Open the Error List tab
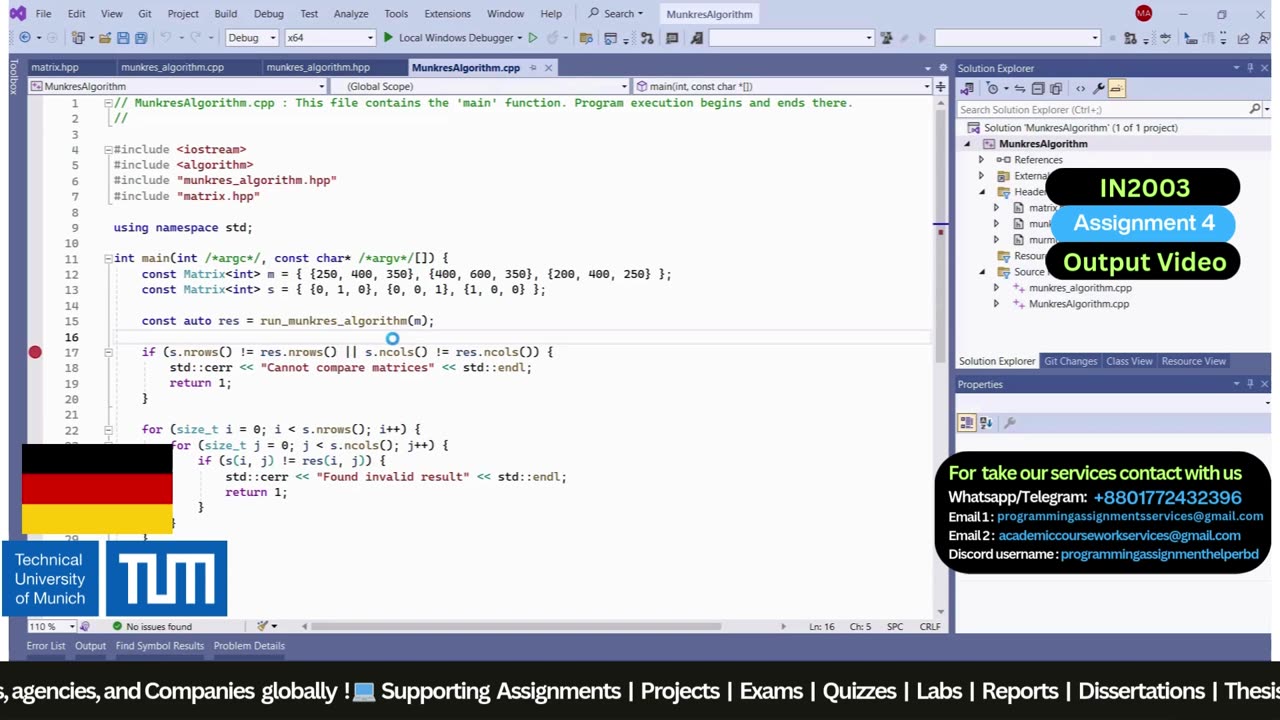The image size is (1280, 720). (46, 646)
